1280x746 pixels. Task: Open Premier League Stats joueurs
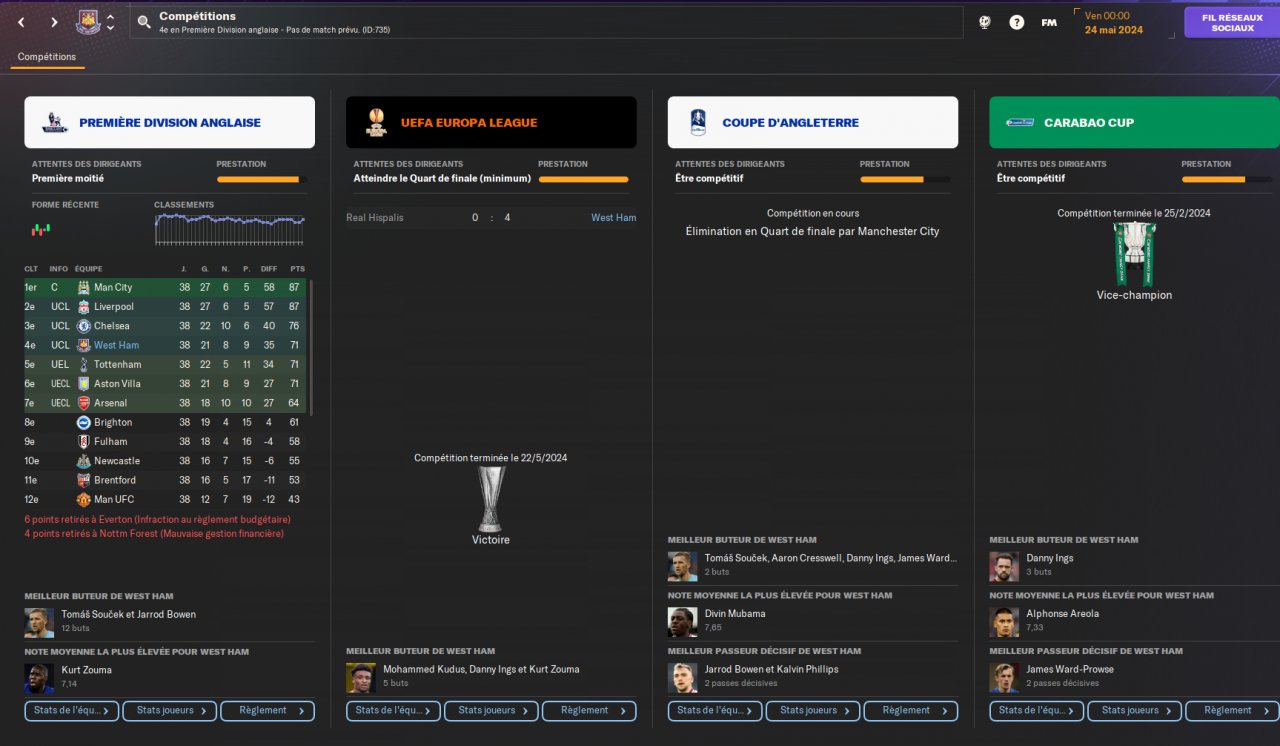click(x=169, y=711)
